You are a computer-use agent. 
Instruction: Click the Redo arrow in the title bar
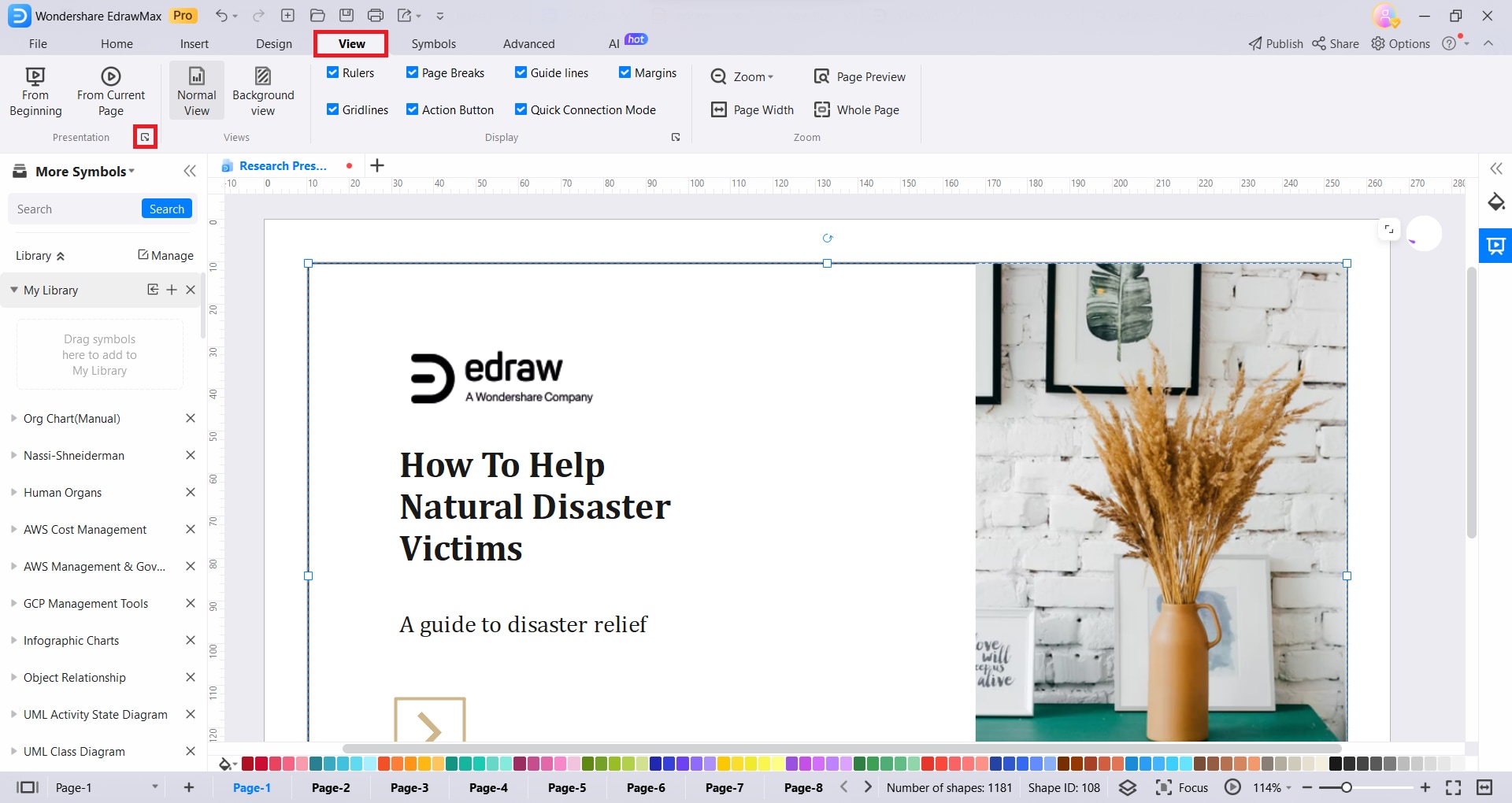[258, 16]
